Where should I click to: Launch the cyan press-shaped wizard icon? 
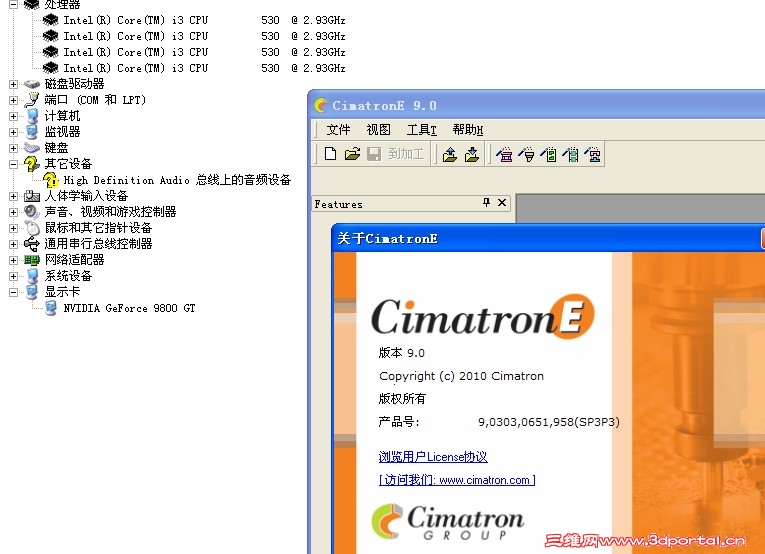(x=593, y=155)
